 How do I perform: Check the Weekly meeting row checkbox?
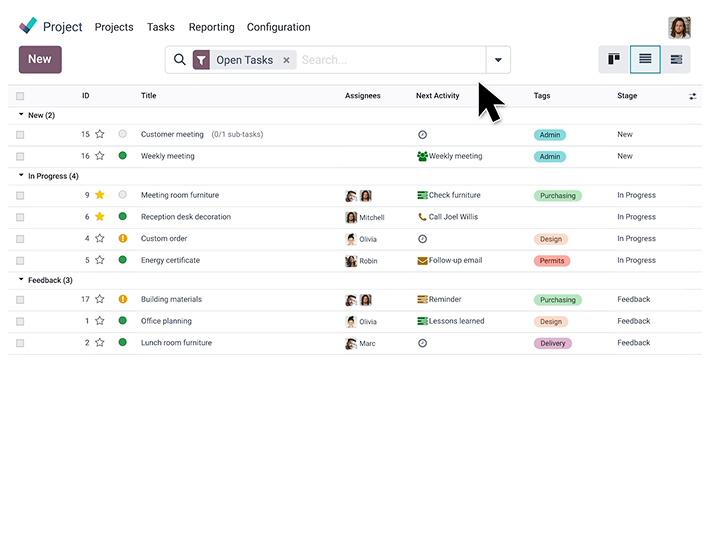[x=20, y=156]
